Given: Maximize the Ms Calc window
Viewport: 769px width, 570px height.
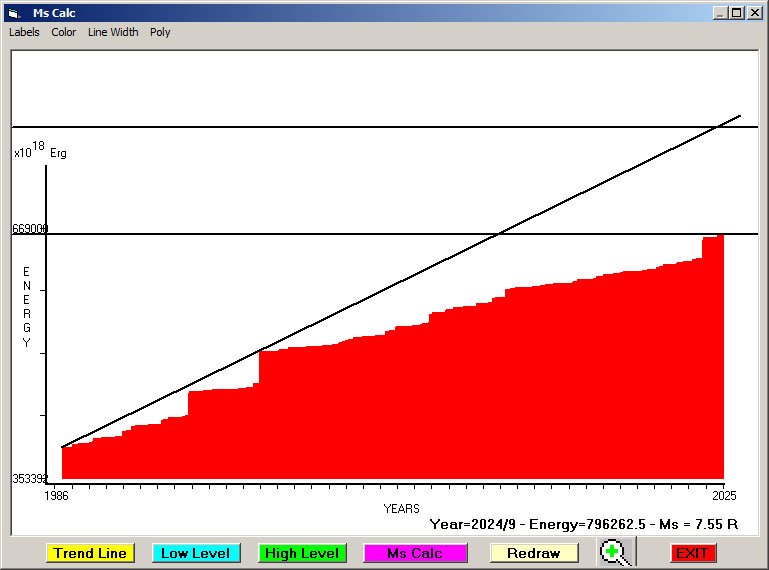Looking at the screenshot, I should point(737,13).
